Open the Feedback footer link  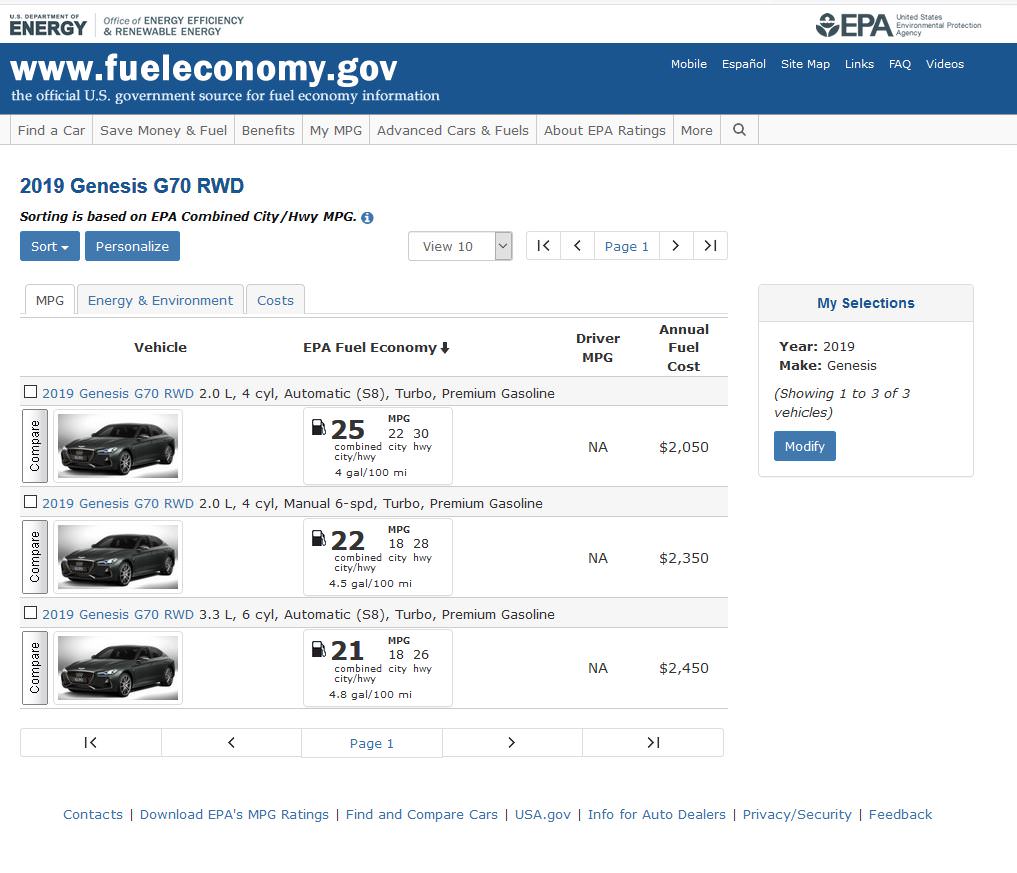point(900,815)
